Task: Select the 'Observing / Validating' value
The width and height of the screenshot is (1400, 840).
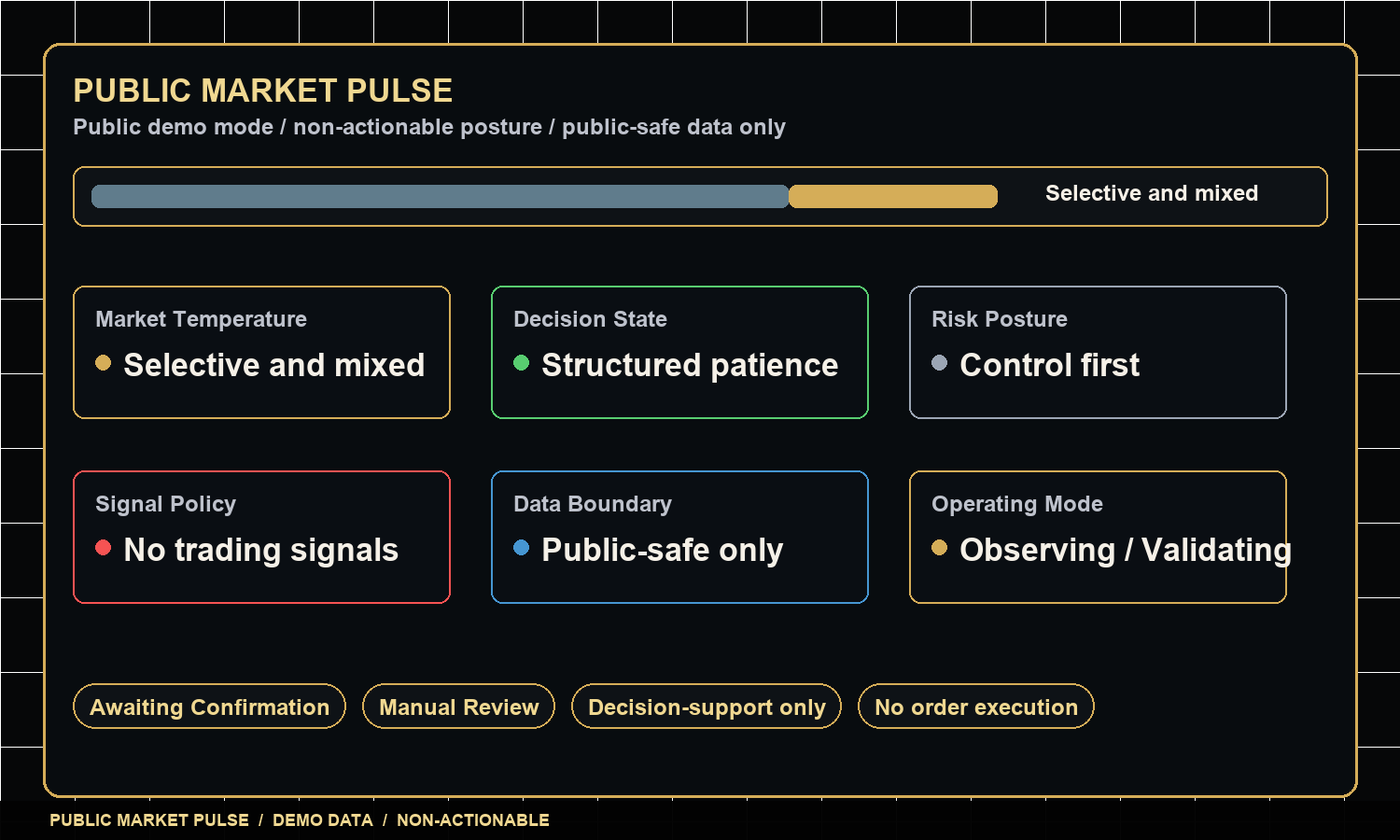Action: (x=1126, y=550)
